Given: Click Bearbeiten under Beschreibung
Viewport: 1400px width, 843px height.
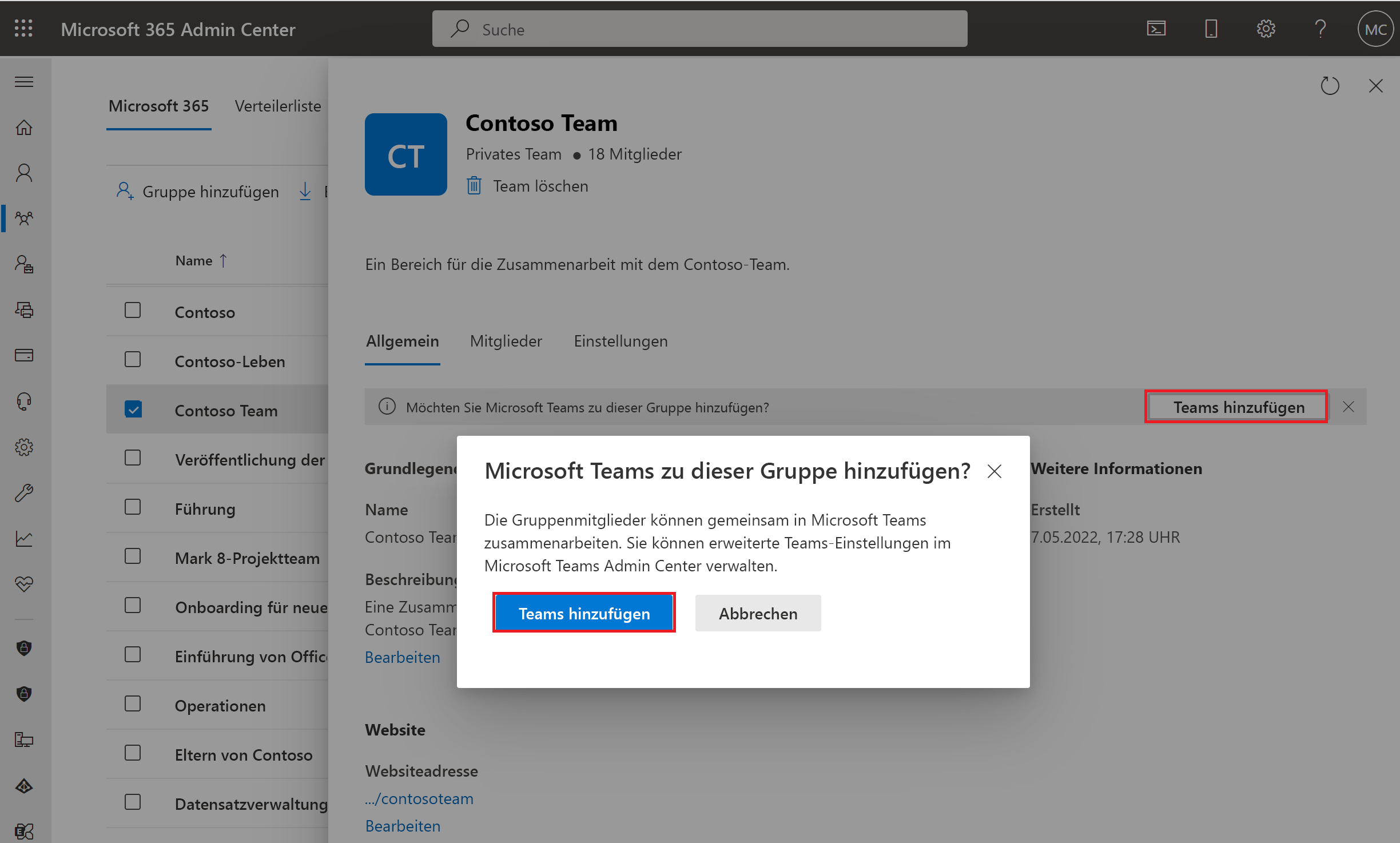Looking at the screenshot, I should pyautogui.click(x=403, y=657).
